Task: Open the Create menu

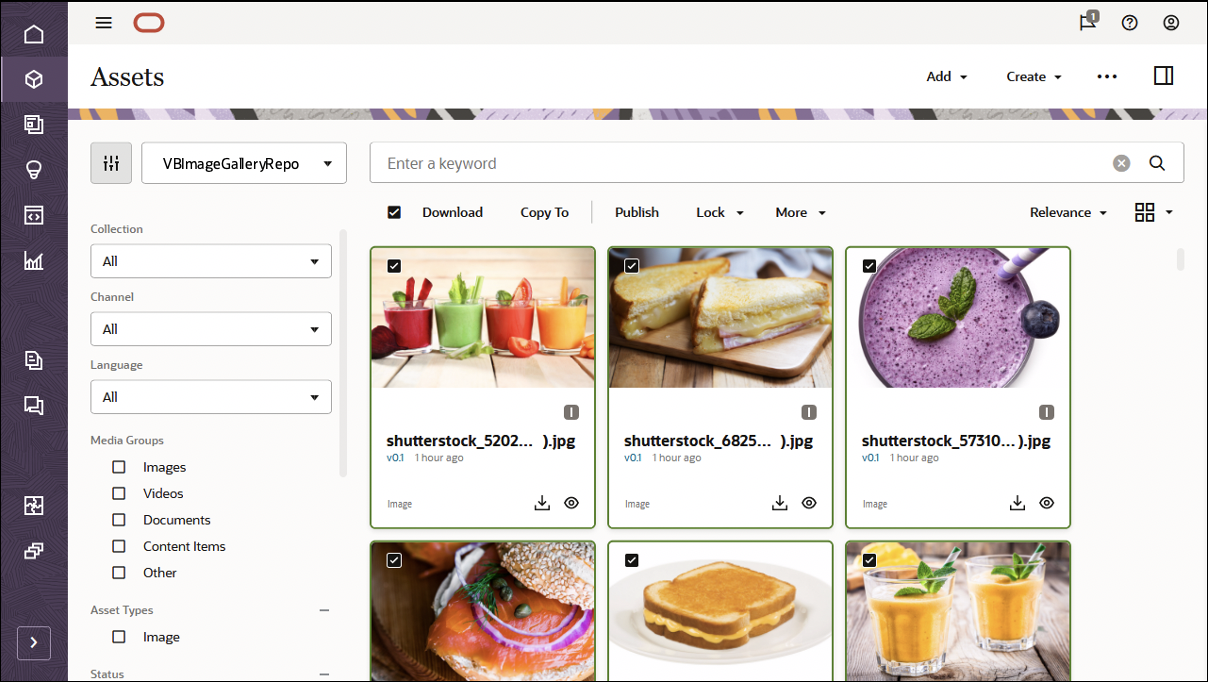Action: (x=1034, y=76)
